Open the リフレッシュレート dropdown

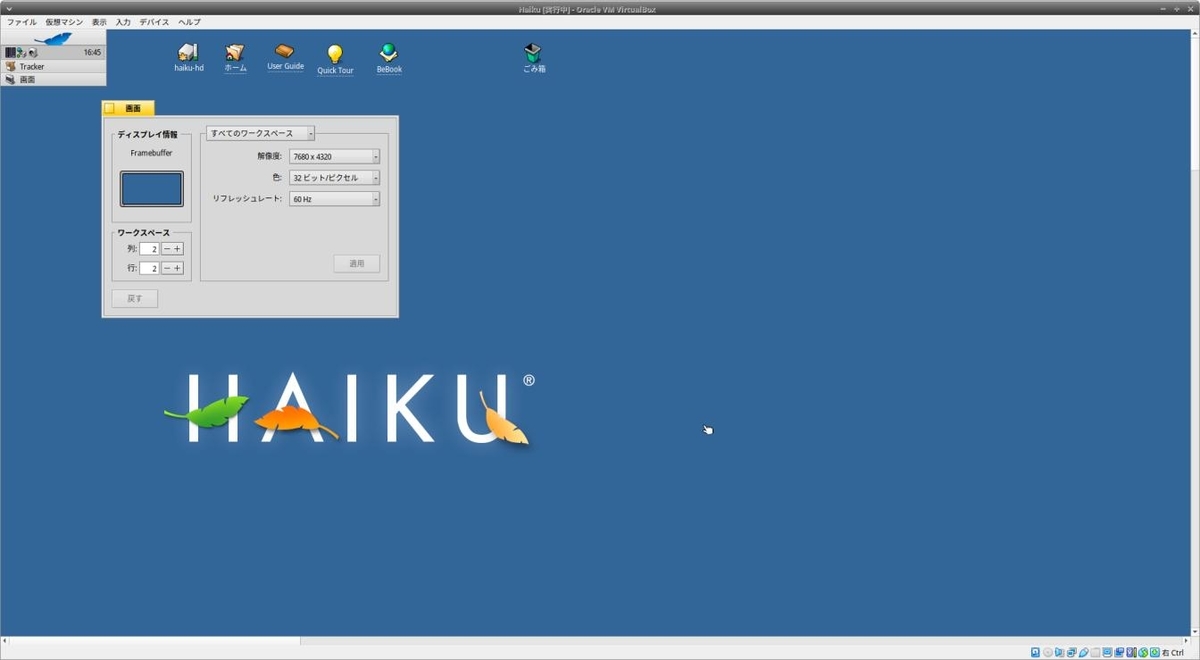[334, 199]
